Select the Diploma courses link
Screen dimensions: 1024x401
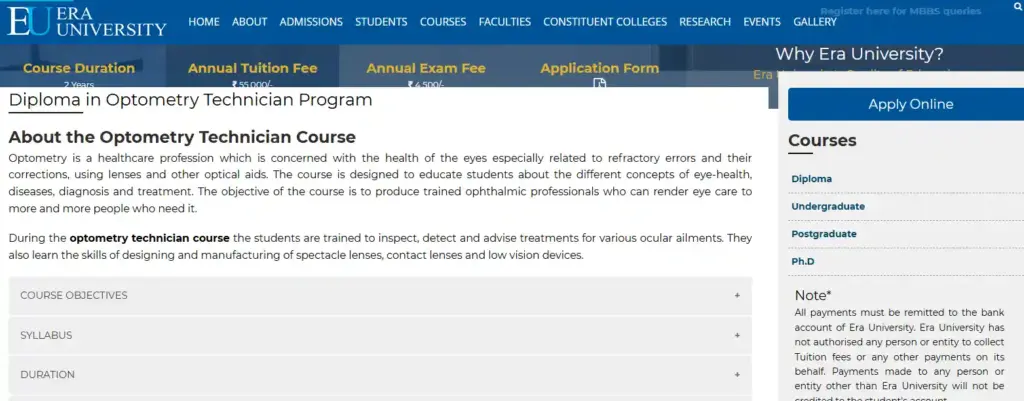pyautogui.click(x=812, y=179)
